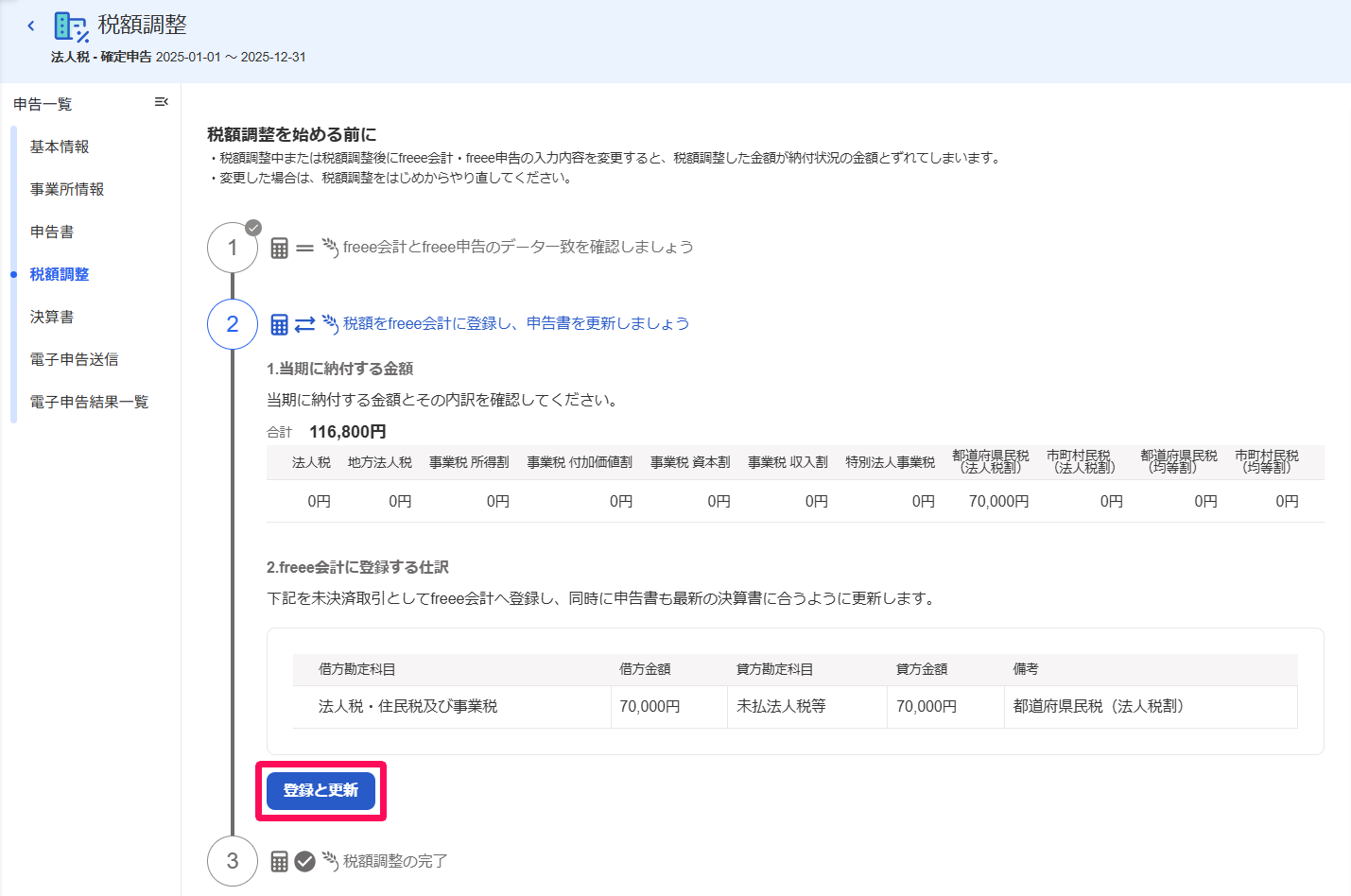This screenshot has width=1351, height=896.
Task: Click the calculator icon in step 2
Action: [279, 324]
